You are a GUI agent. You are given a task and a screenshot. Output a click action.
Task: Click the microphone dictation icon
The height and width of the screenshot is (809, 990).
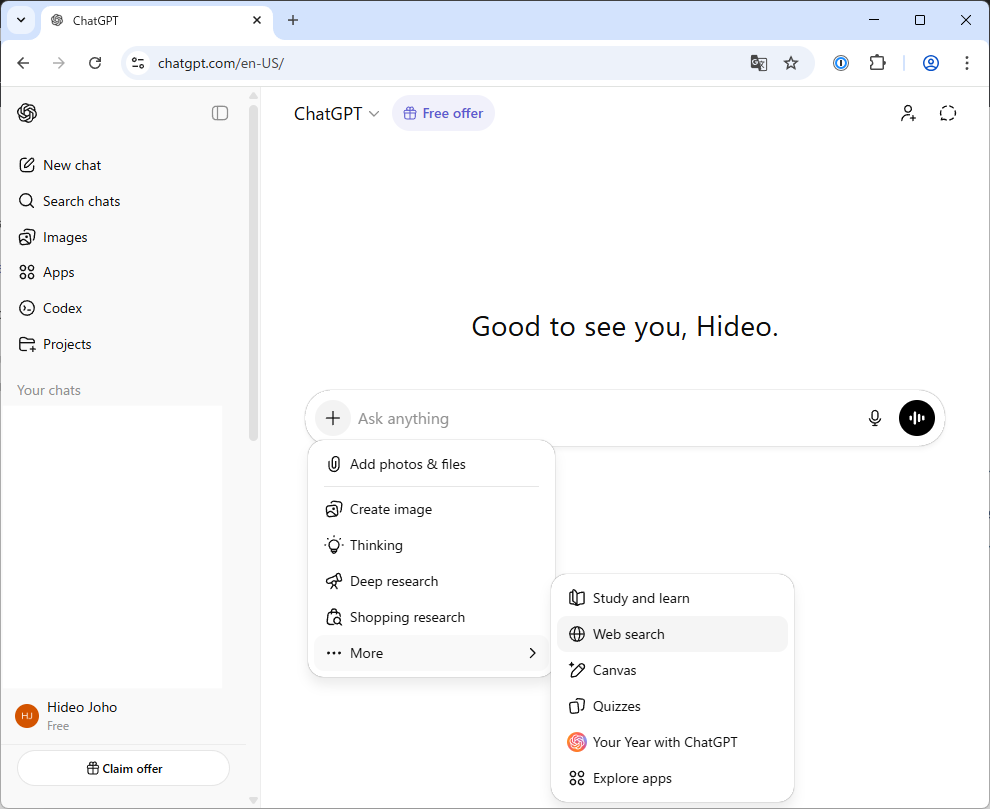click(874, 418)
